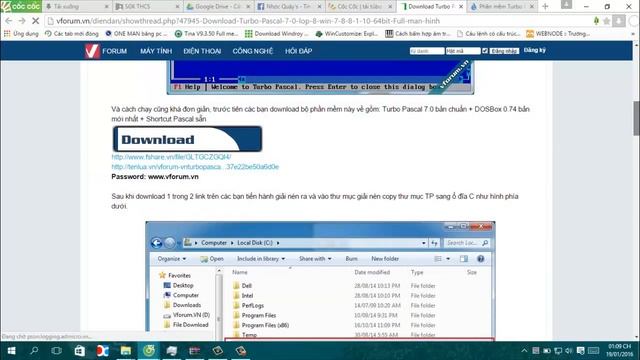The image size is (640, 360).
Task: Show hidden system tray icons chevron
Action: (x=524, y=351)
